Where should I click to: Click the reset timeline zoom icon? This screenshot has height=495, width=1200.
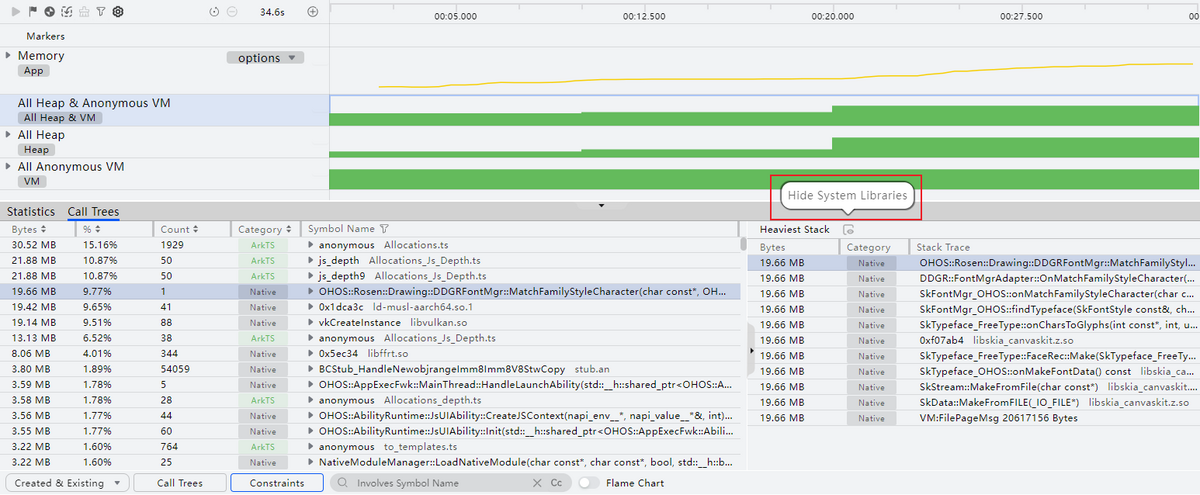215,12
